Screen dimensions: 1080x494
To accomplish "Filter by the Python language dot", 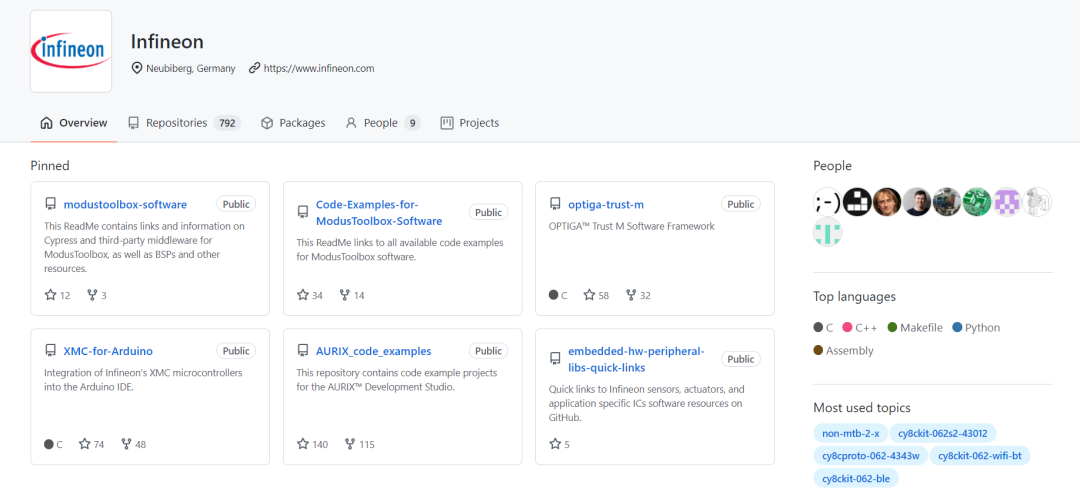I will click(957, 328).
